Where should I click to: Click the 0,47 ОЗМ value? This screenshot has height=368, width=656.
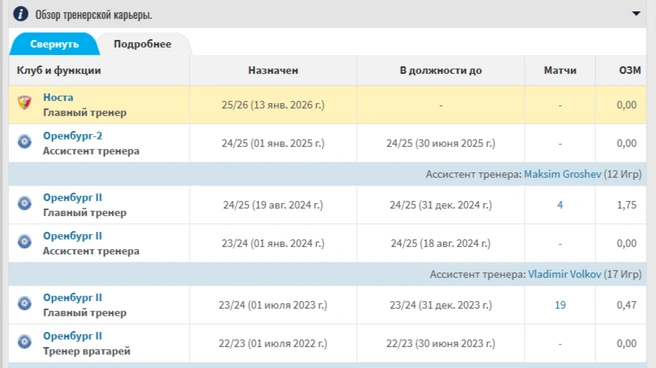[626, 305]
